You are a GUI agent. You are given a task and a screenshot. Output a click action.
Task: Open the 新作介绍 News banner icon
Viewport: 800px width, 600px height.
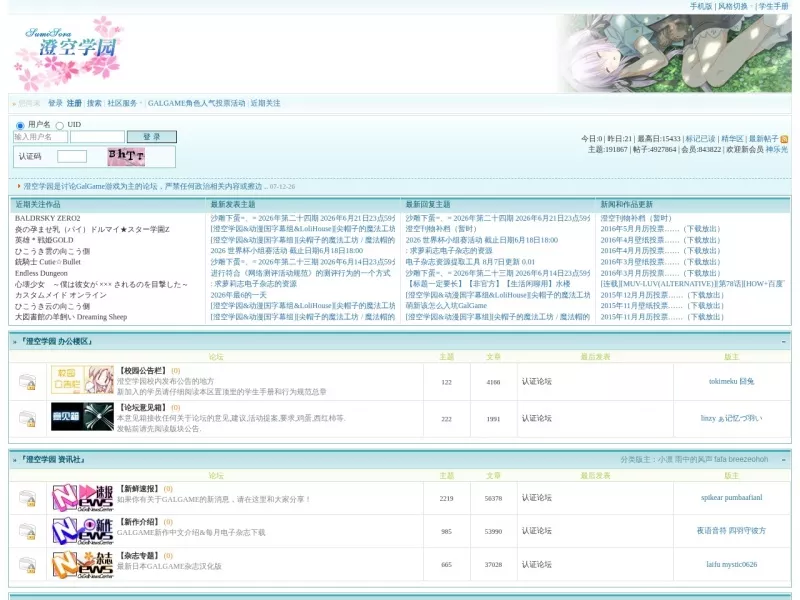coord(82,531)
